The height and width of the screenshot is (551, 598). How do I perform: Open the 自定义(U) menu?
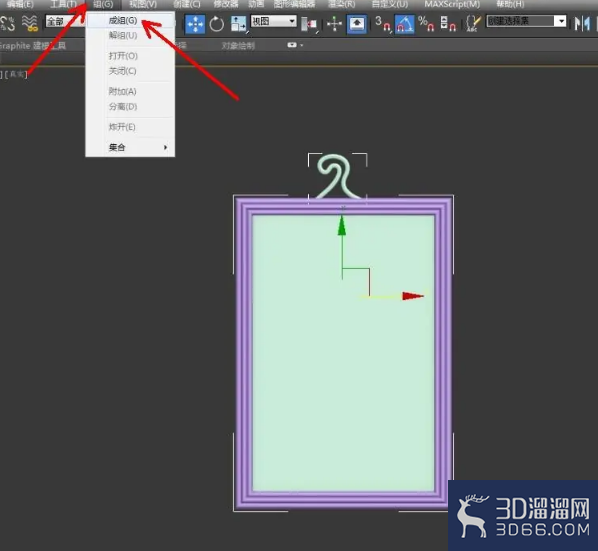point(390,4)
